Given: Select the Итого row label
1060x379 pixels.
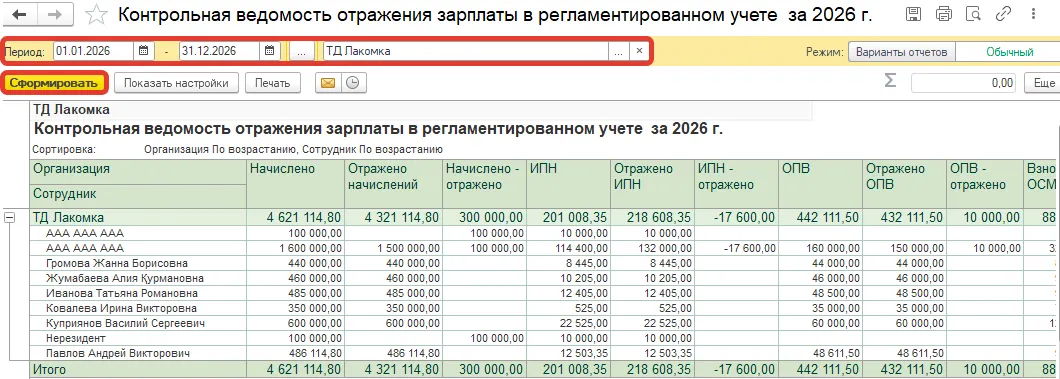Looking at the screenshot, I should 138,369.
